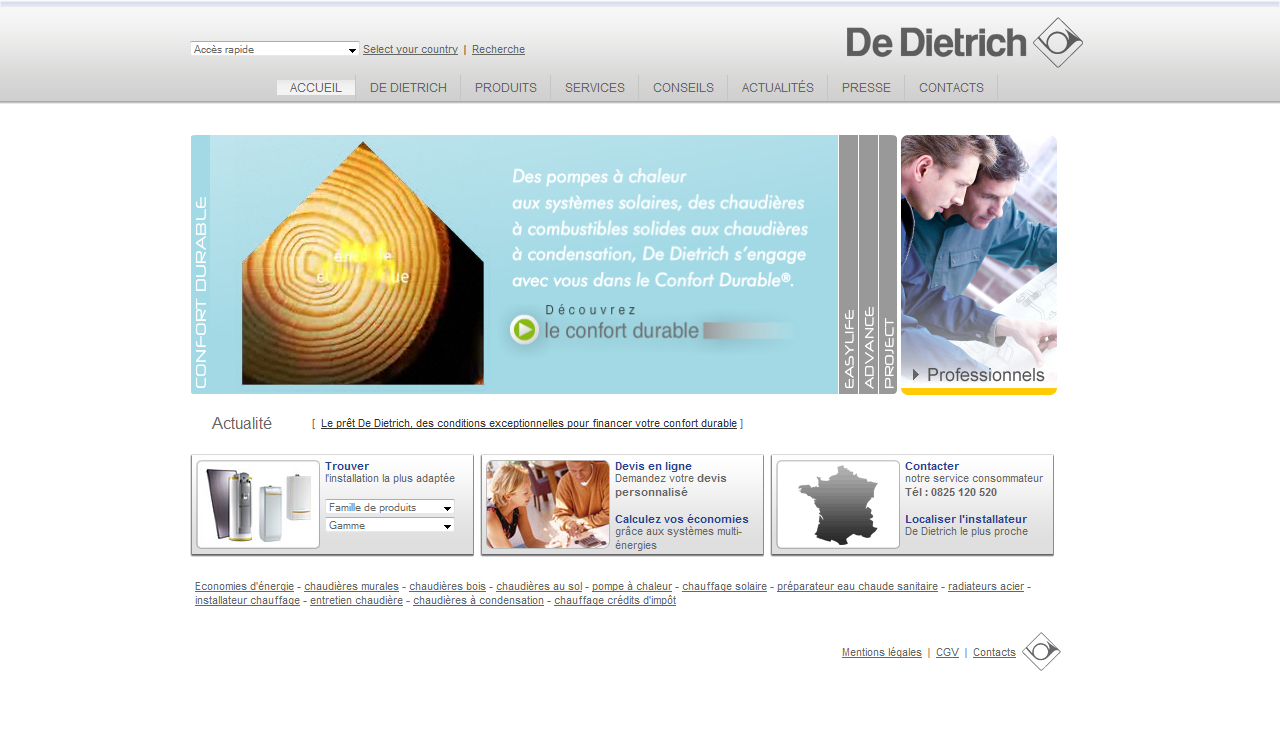Open the Accès rapide dropdown
This screenshot has width=1280, height=735.
(x=274, y=49)
